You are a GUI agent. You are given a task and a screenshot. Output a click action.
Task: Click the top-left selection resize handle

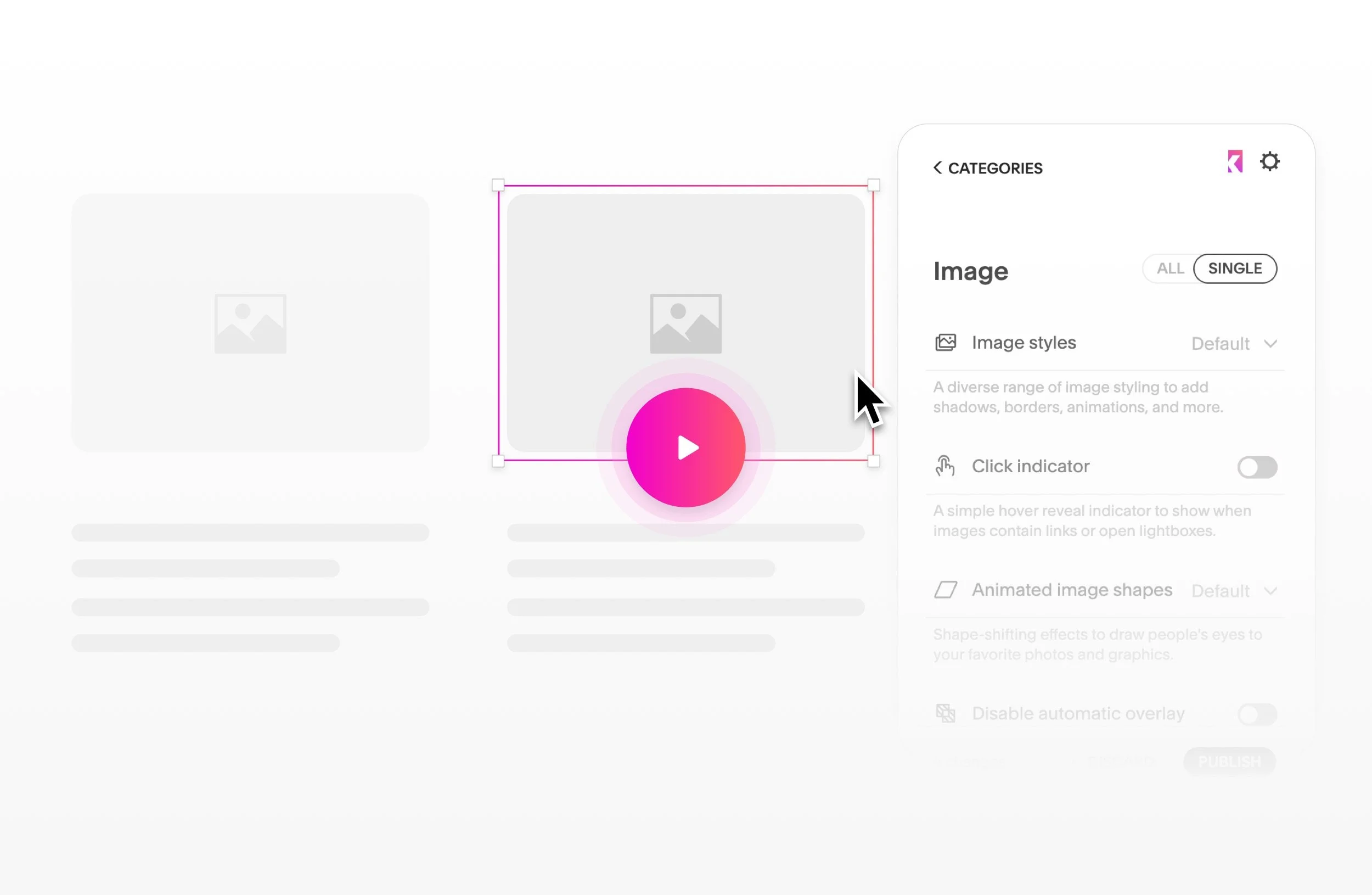point(498,185)
